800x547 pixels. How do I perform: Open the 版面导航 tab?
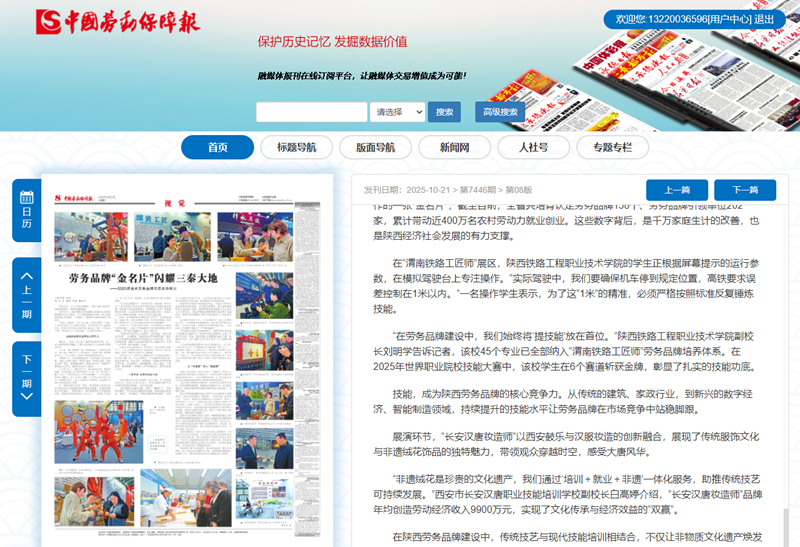[x=375, y=148]
